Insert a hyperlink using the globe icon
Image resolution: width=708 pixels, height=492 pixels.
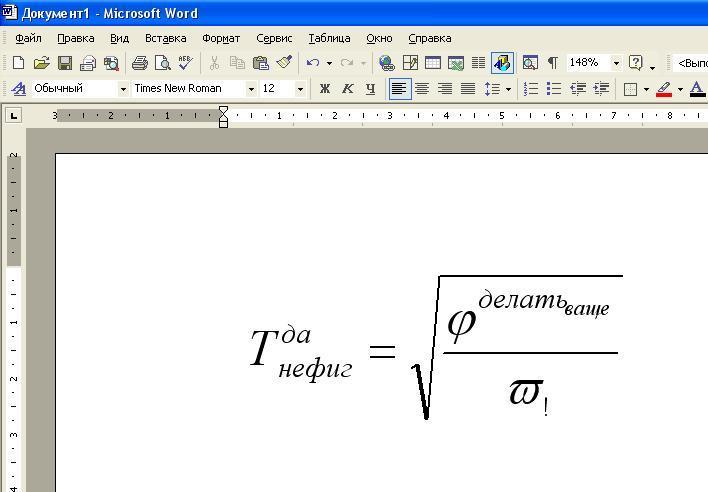[x=386, y=63]
